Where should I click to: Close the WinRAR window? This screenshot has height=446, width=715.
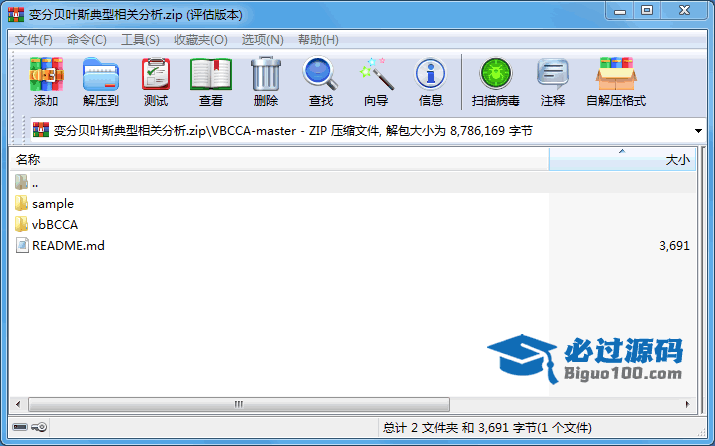684,11
